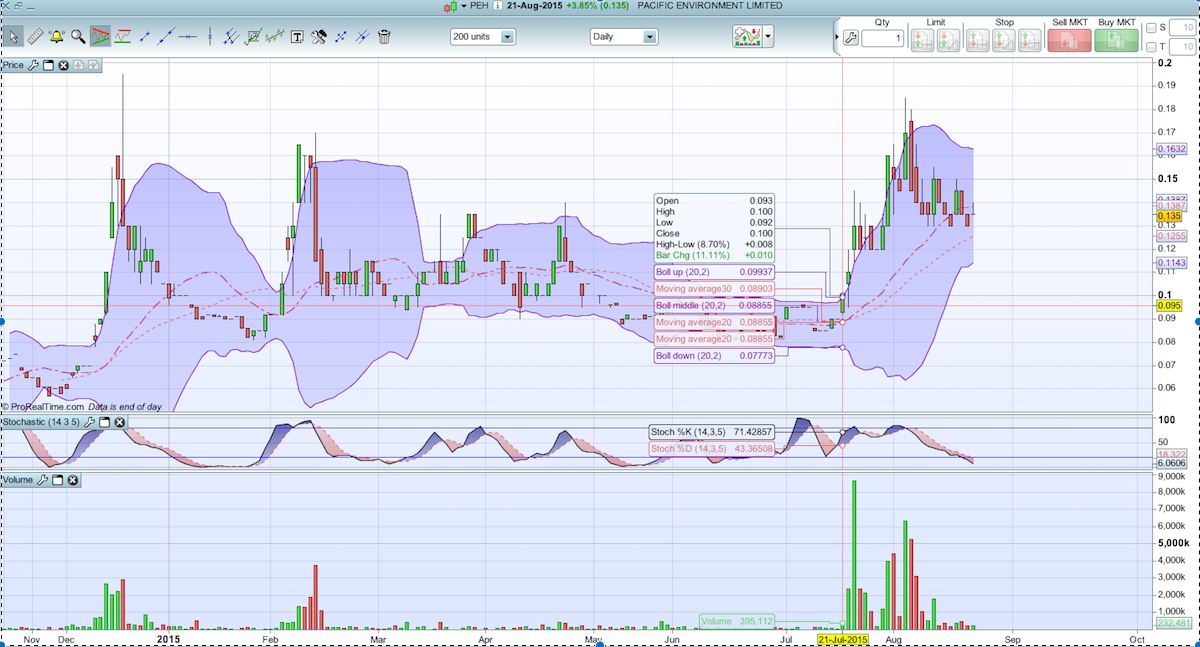
Task: Collapse the trading panel side arrow
Action: [x=837, y=37]
